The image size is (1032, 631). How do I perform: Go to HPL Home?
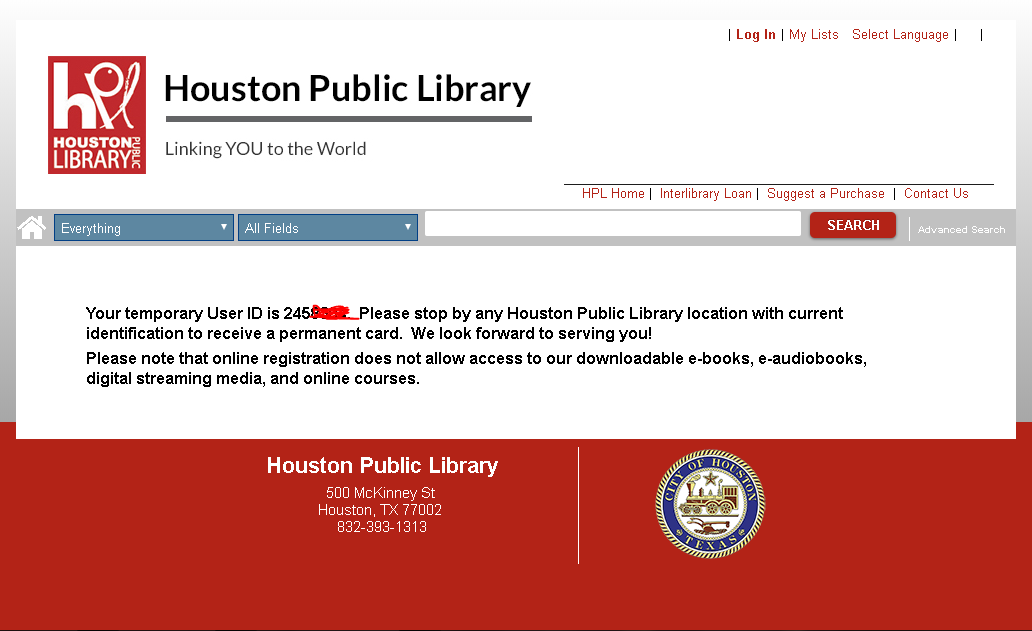(613, 194)
